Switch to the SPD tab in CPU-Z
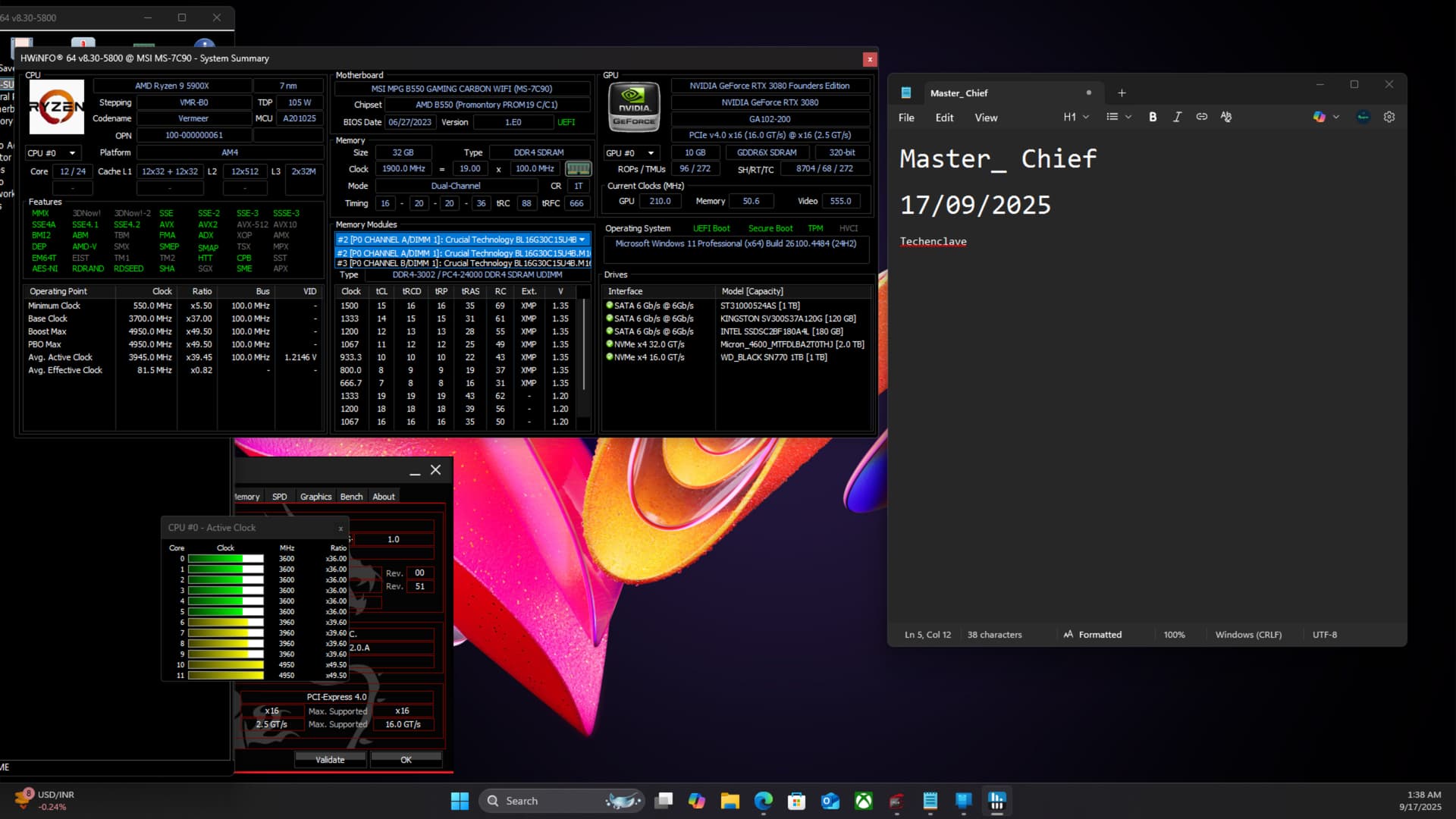Screen dimensions: 1456x819 pos(279,497)
